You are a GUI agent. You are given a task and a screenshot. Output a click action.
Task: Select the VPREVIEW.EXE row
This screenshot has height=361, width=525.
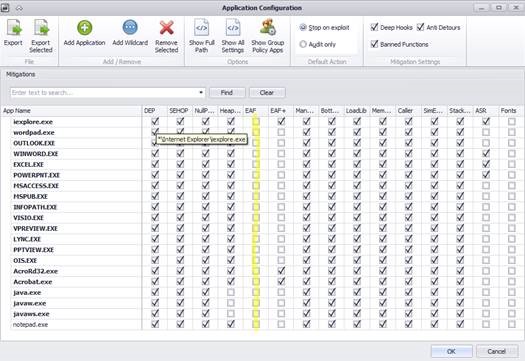pyautogui.click(x=267, y=228)
